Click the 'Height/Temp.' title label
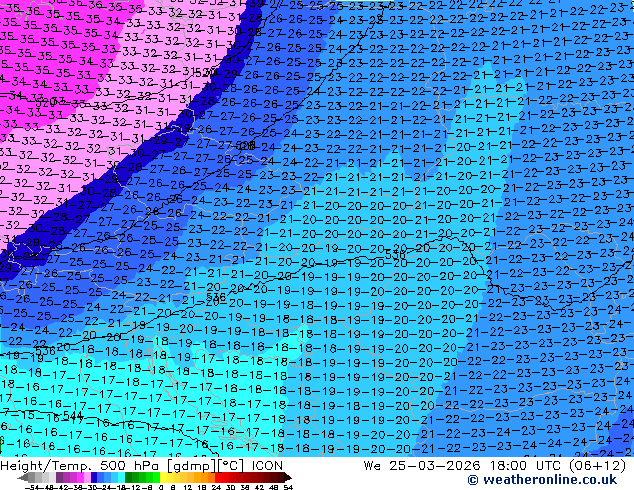The height and width of the screenshot is (490, 634). coord(47,465)
